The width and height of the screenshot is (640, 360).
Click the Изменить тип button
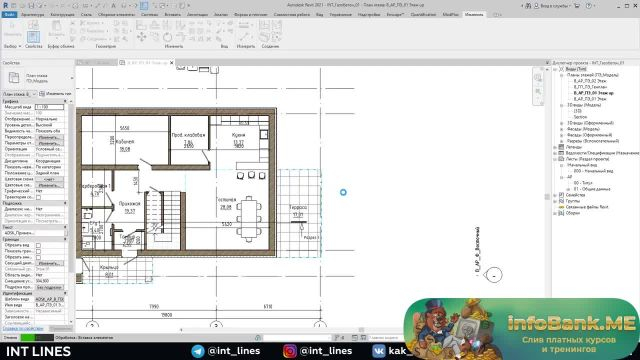[x=56, y=94]
